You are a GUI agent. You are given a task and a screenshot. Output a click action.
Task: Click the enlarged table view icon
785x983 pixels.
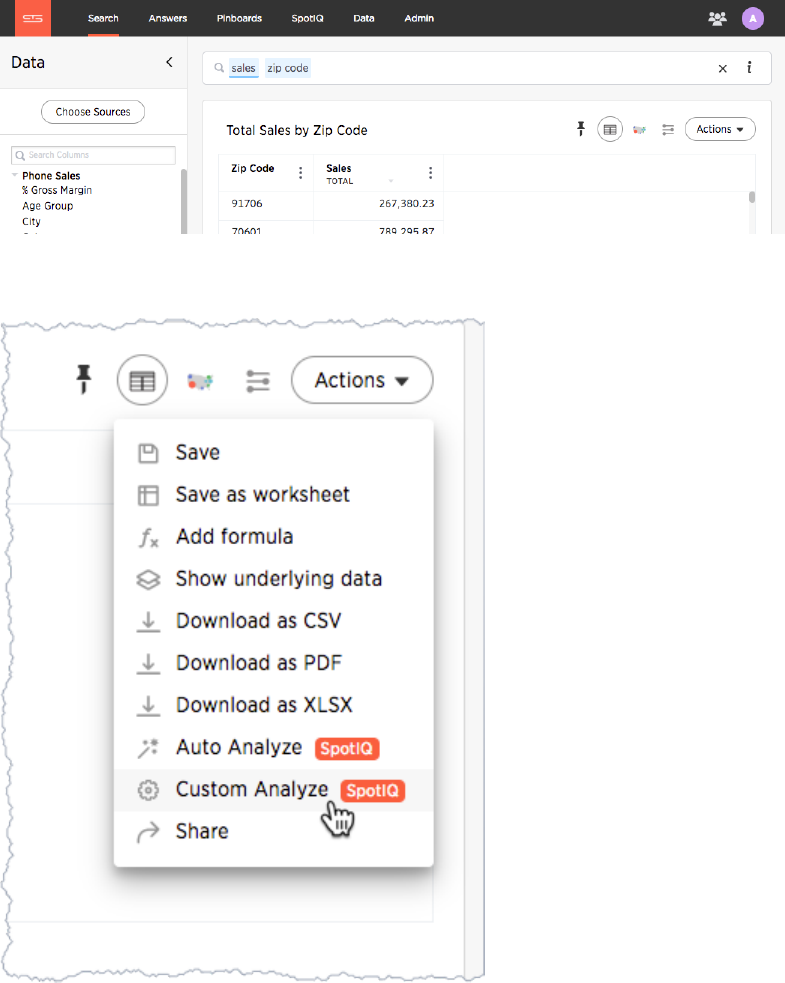click(x=142, y=380)
